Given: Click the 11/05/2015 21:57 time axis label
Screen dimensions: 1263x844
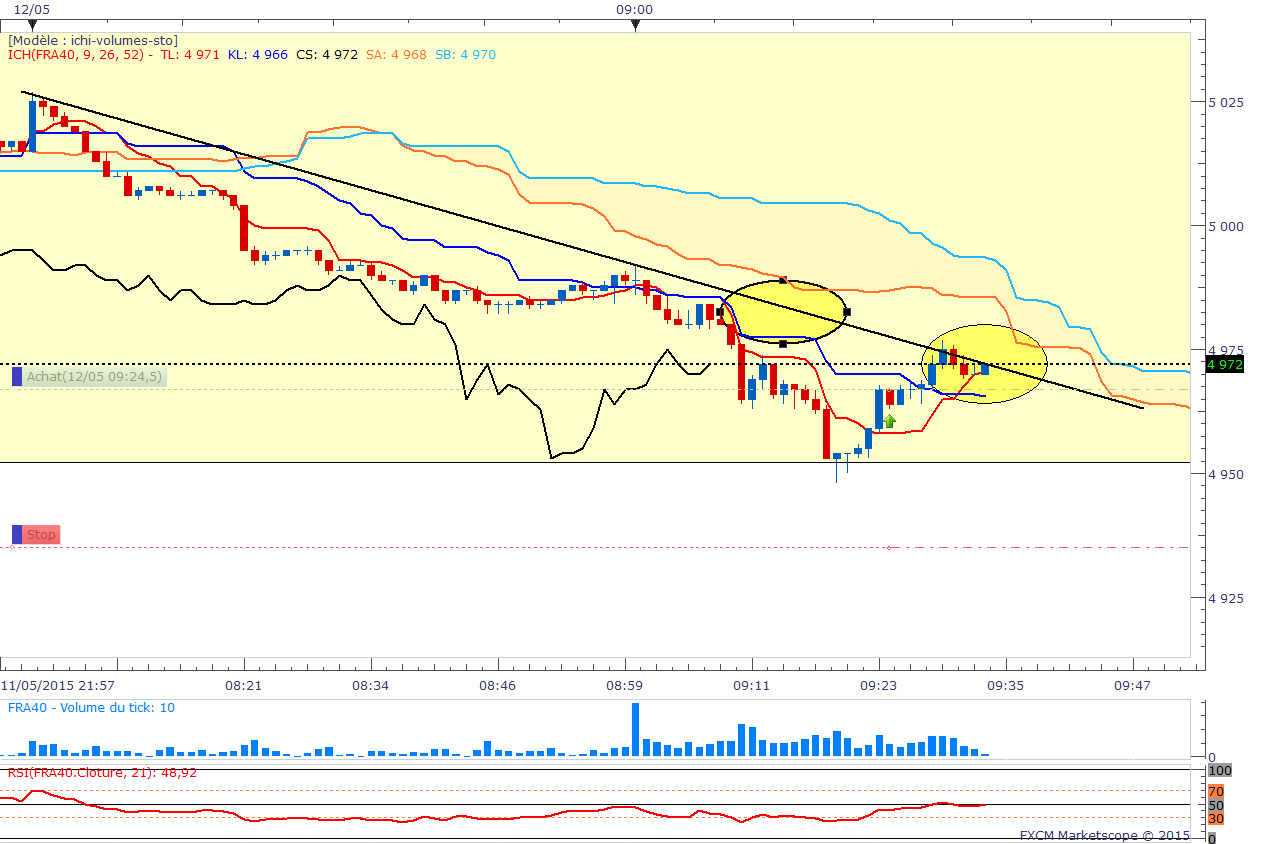Looking at the screenshot, I should pos(58,685).
